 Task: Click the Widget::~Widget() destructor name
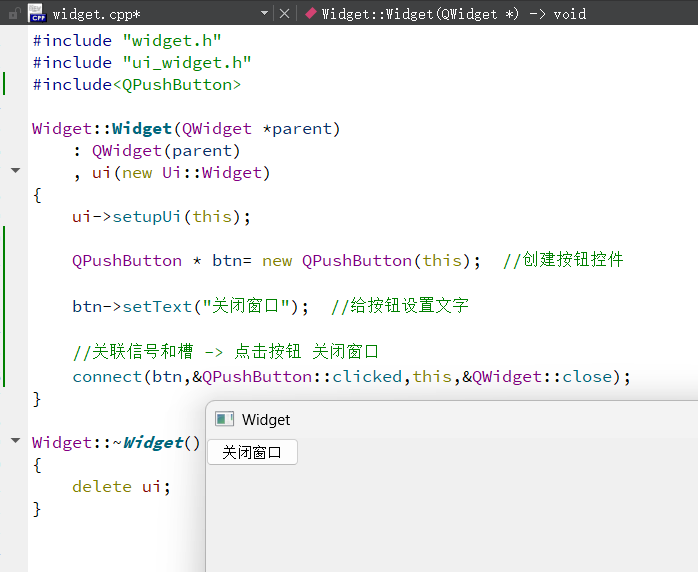pyautogui.click(x=116, y=443)
